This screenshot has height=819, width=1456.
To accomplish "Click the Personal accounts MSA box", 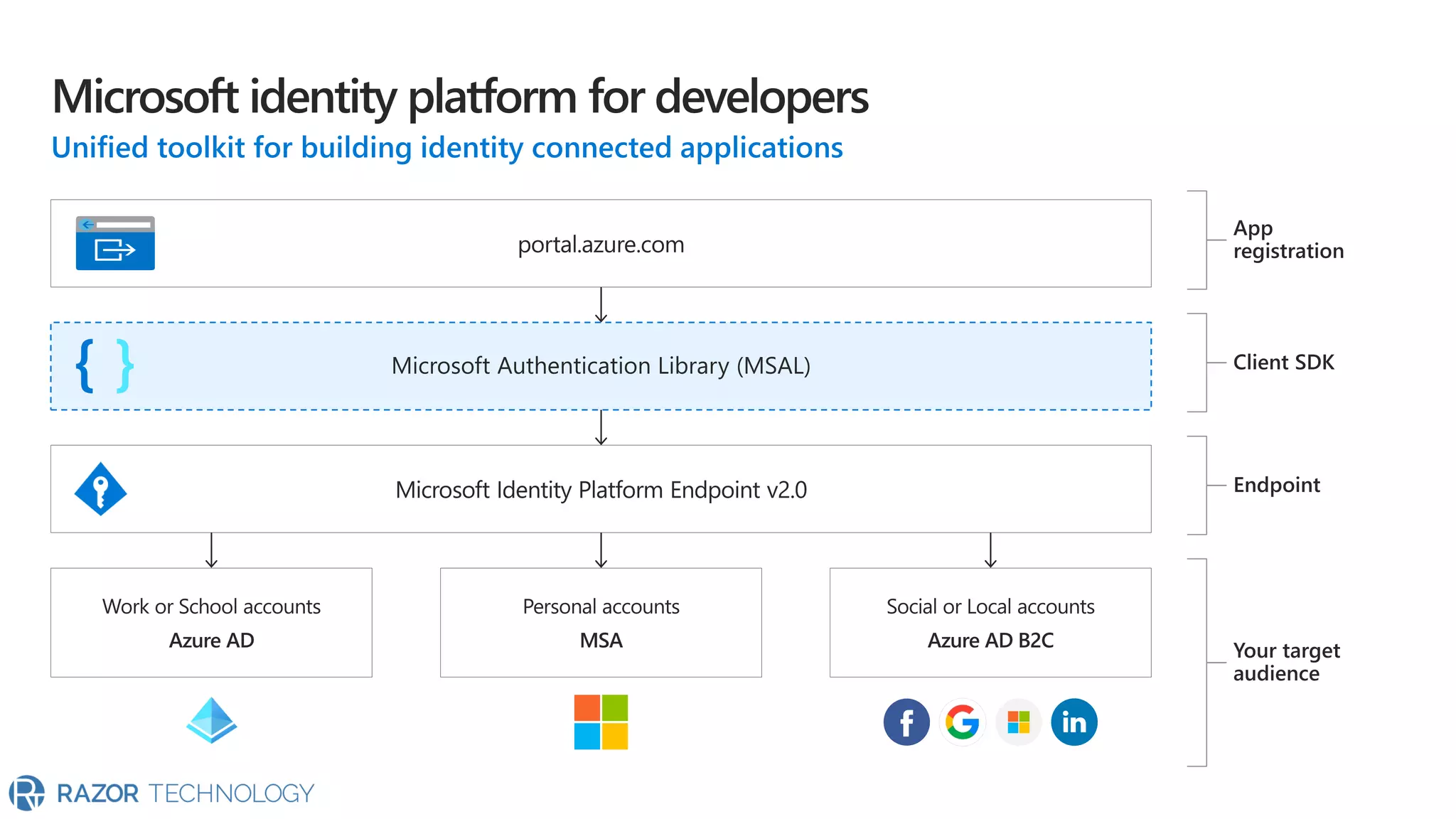I will 601,622.
